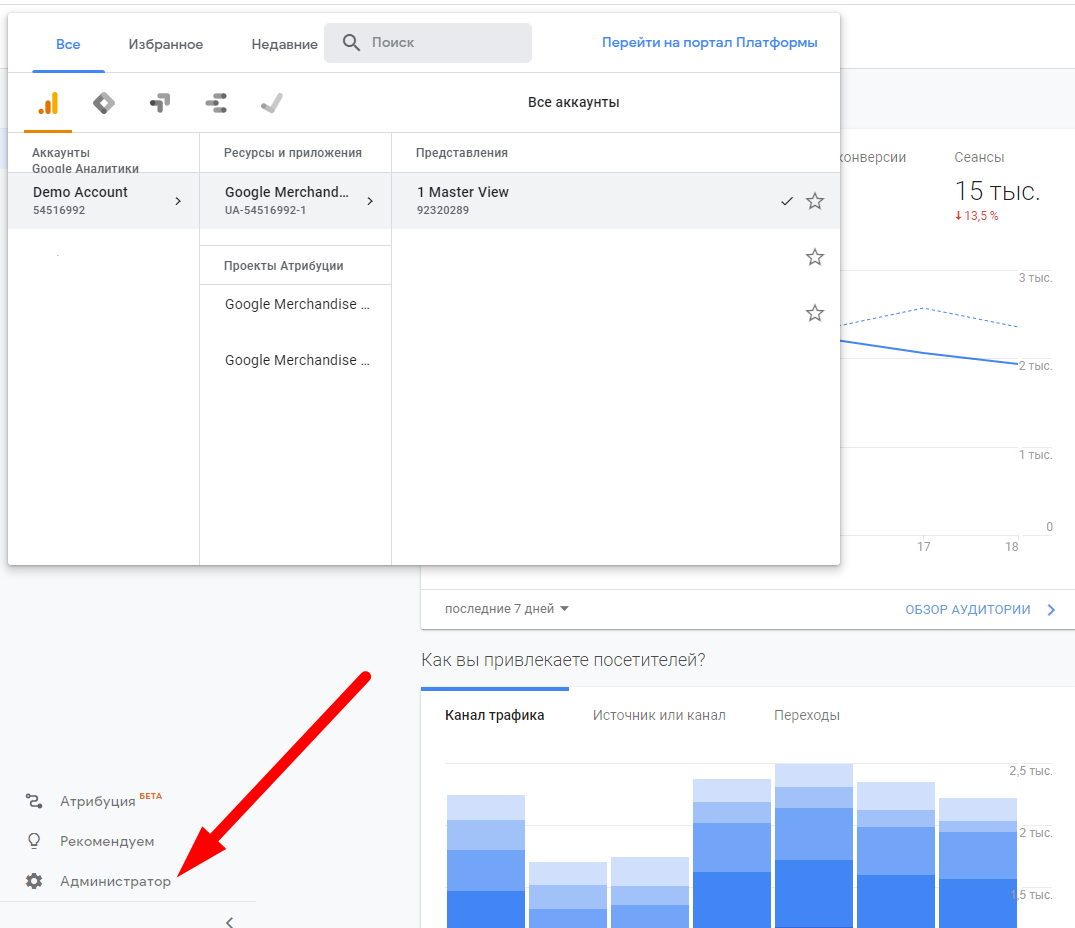The height and width of the screenshot is (928, 1075).
Task: Select Google Merchand... UA-54516992-1 property
Action: (295, 201)
